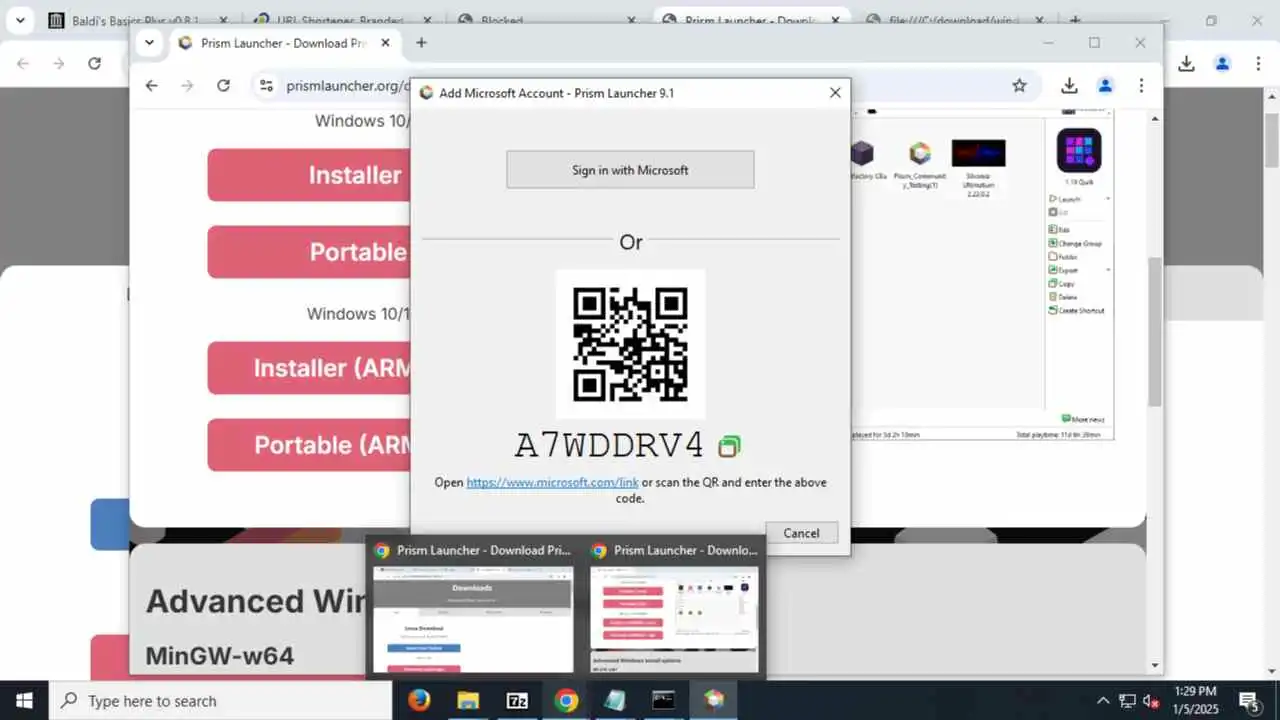1280x720 pixels.
Task: Open tab search dropdown in back Chrome window
Action: [x=19, y=20]
